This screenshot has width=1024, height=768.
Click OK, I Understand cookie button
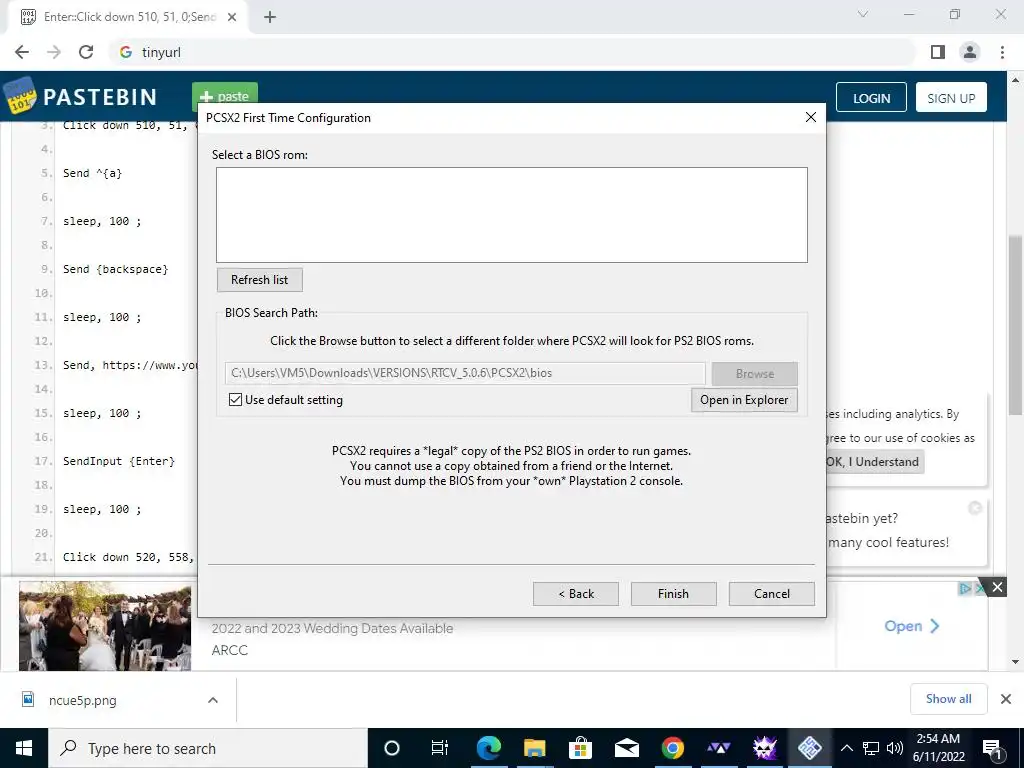pyautogui.click(x=874, y=462)
